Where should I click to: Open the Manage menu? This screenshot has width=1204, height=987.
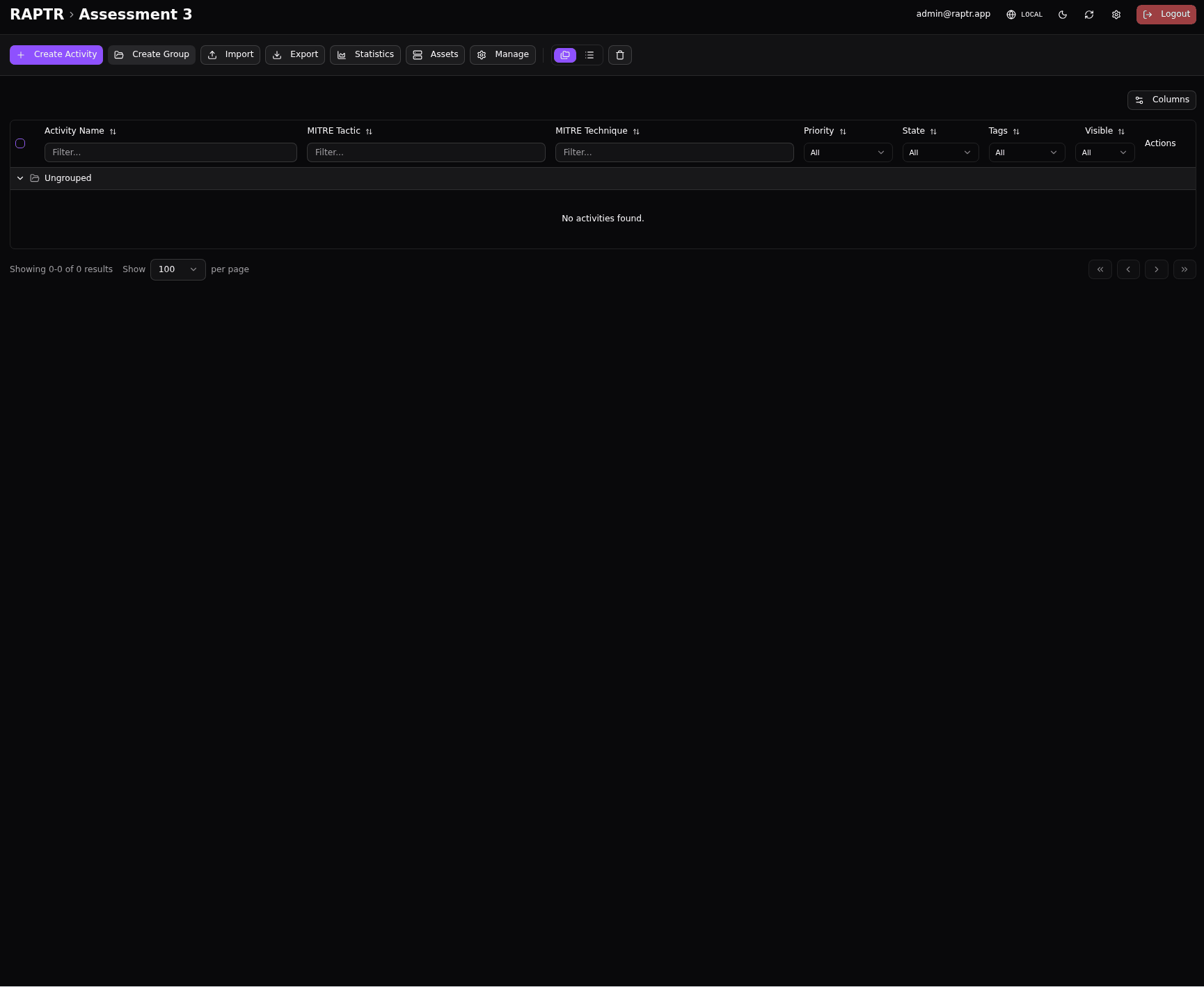pyautogui.click(x=502, y=54)
